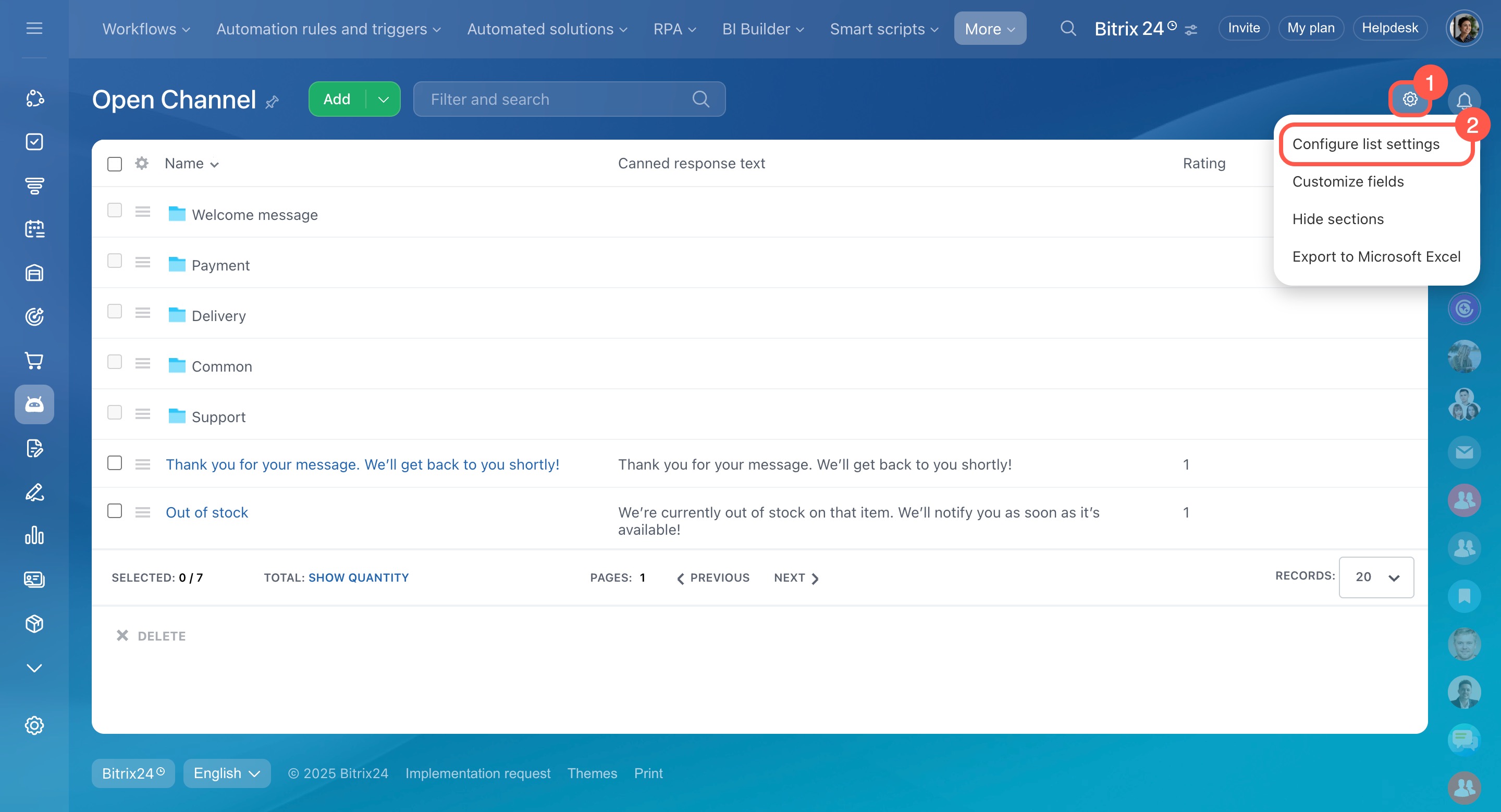
Task: Toggle the select-all checkbox in header
Action: [x=115, y=164]
